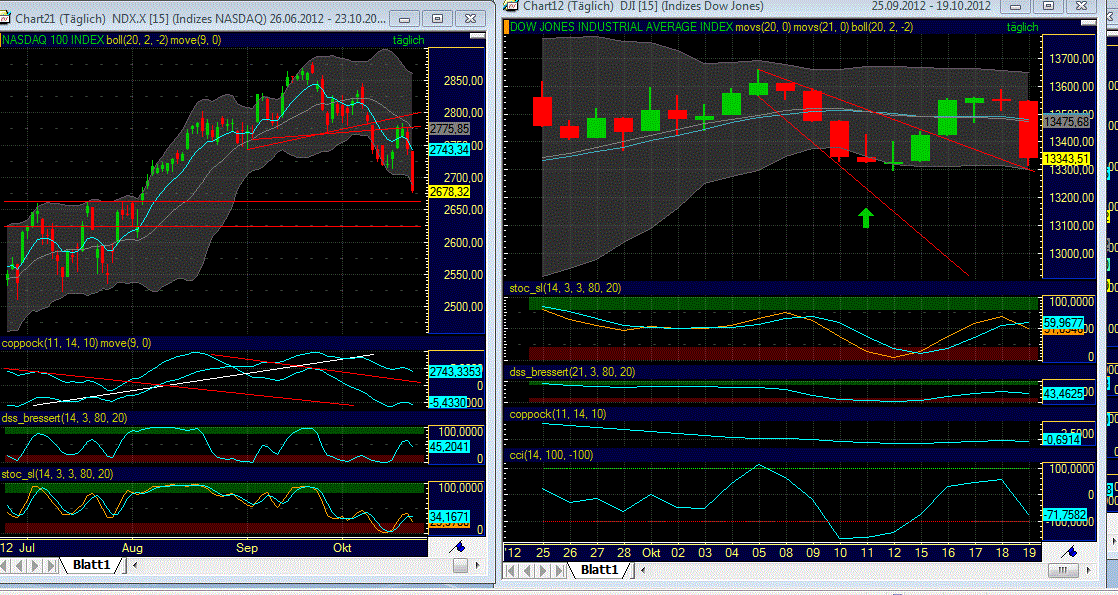The height and width of the screenshot is (595, 1118).
Task: Click the blue jump-to-latest arrow icon in Dow chart
Action: (1072, 549)
